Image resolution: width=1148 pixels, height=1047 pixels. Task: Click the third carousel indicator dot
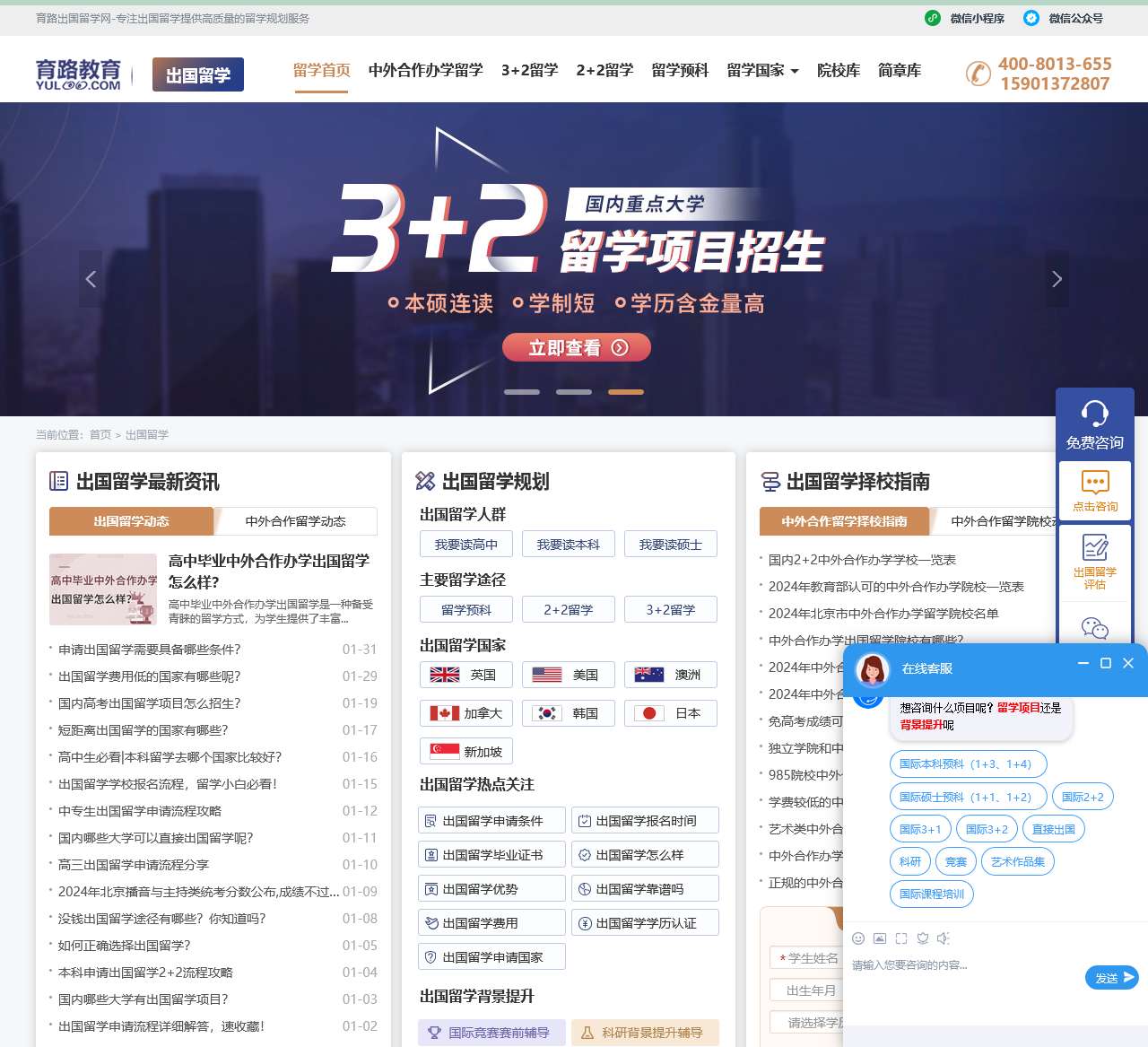point(626,391)
